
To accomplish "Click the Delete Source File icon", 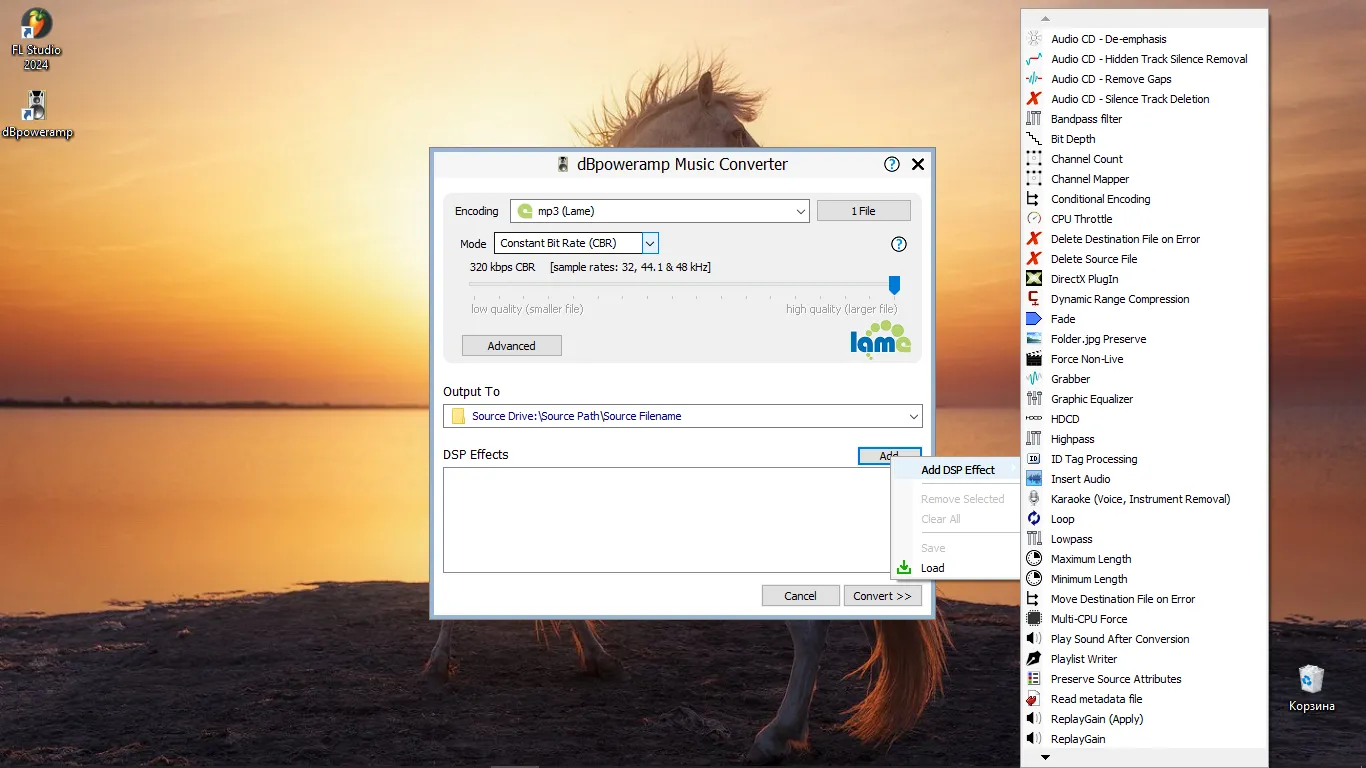I will 1034,259.
